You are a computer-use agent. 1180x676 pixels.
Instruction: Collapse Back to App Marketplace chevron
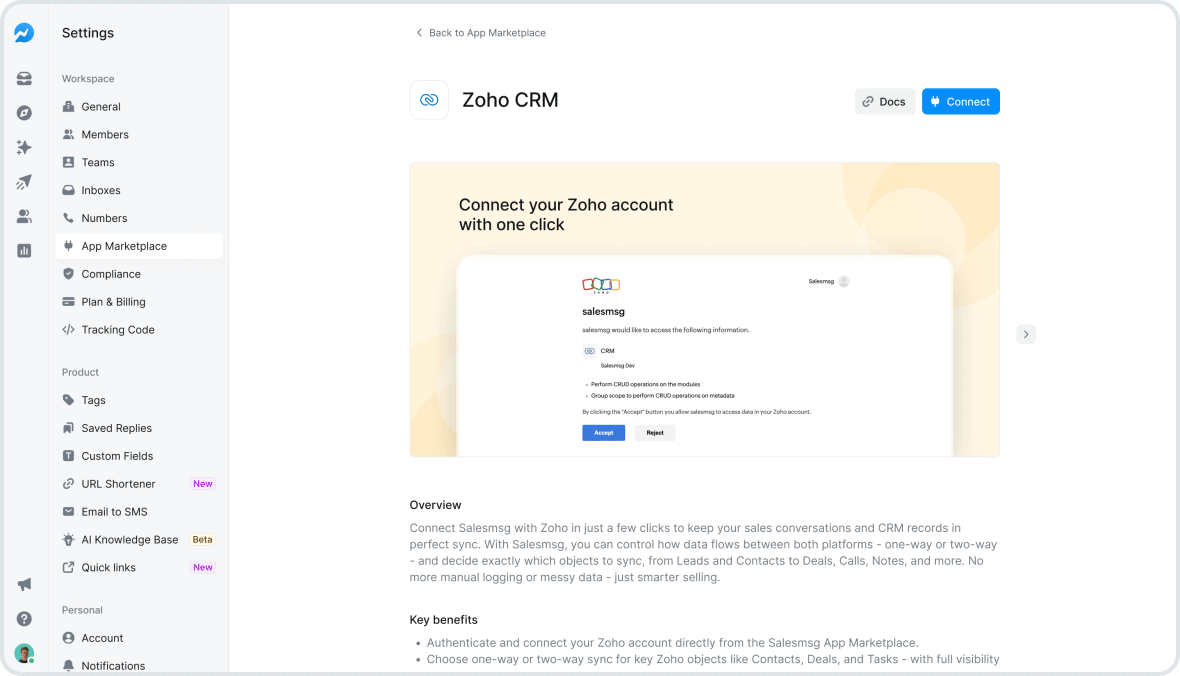[419, 32]
